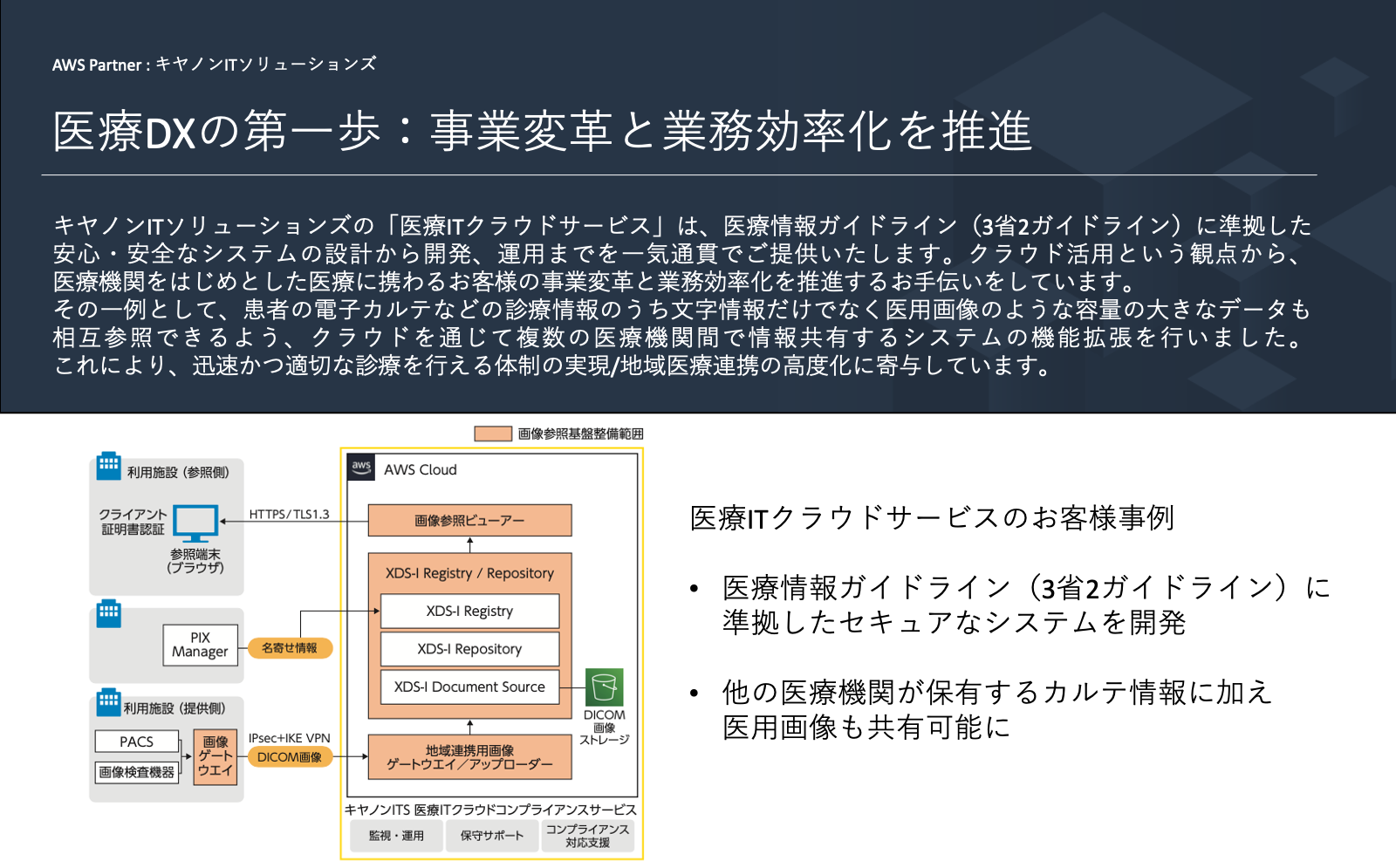The image size is (1396, 868).
Task: Click the IPsec+IKE VPN label
Action: point(290,738)
